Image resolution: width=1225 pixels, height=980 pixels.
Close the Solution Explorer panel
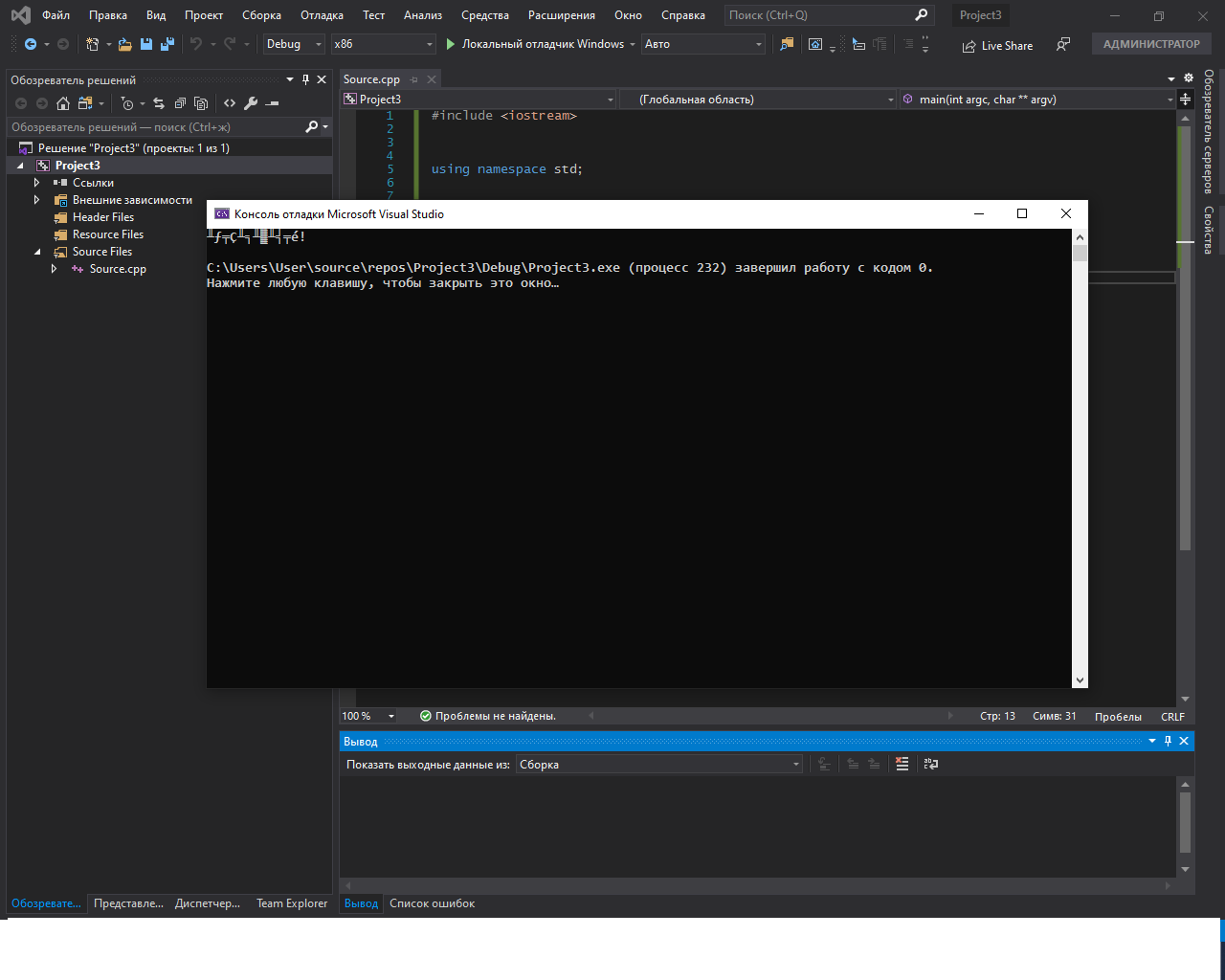pyautogui.click(x=322, y=79)
